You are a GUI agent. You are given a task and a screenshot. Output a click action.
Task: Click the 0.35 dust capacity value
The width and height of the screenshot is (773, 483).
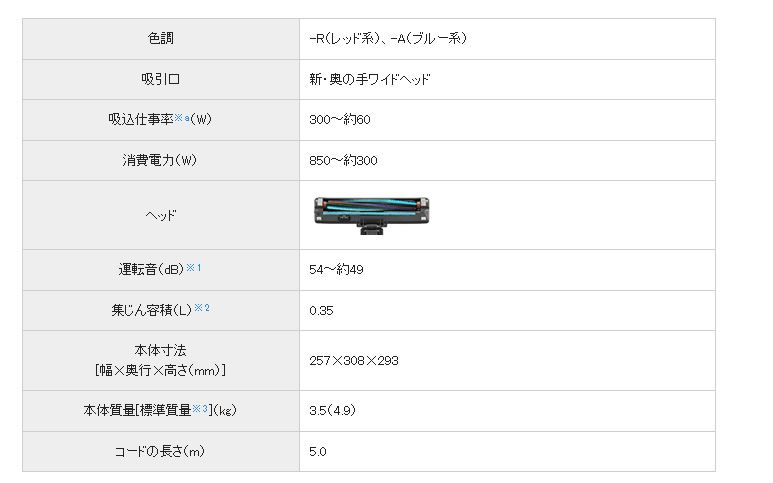click(321, 310)
